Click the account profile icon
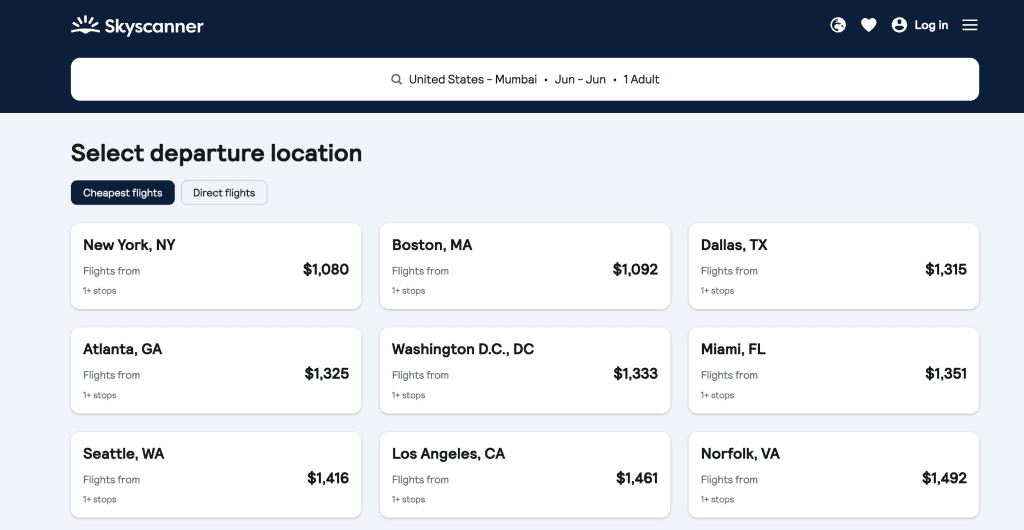Viewport: 1024px width, 530px height. click(x=899, y=25)
